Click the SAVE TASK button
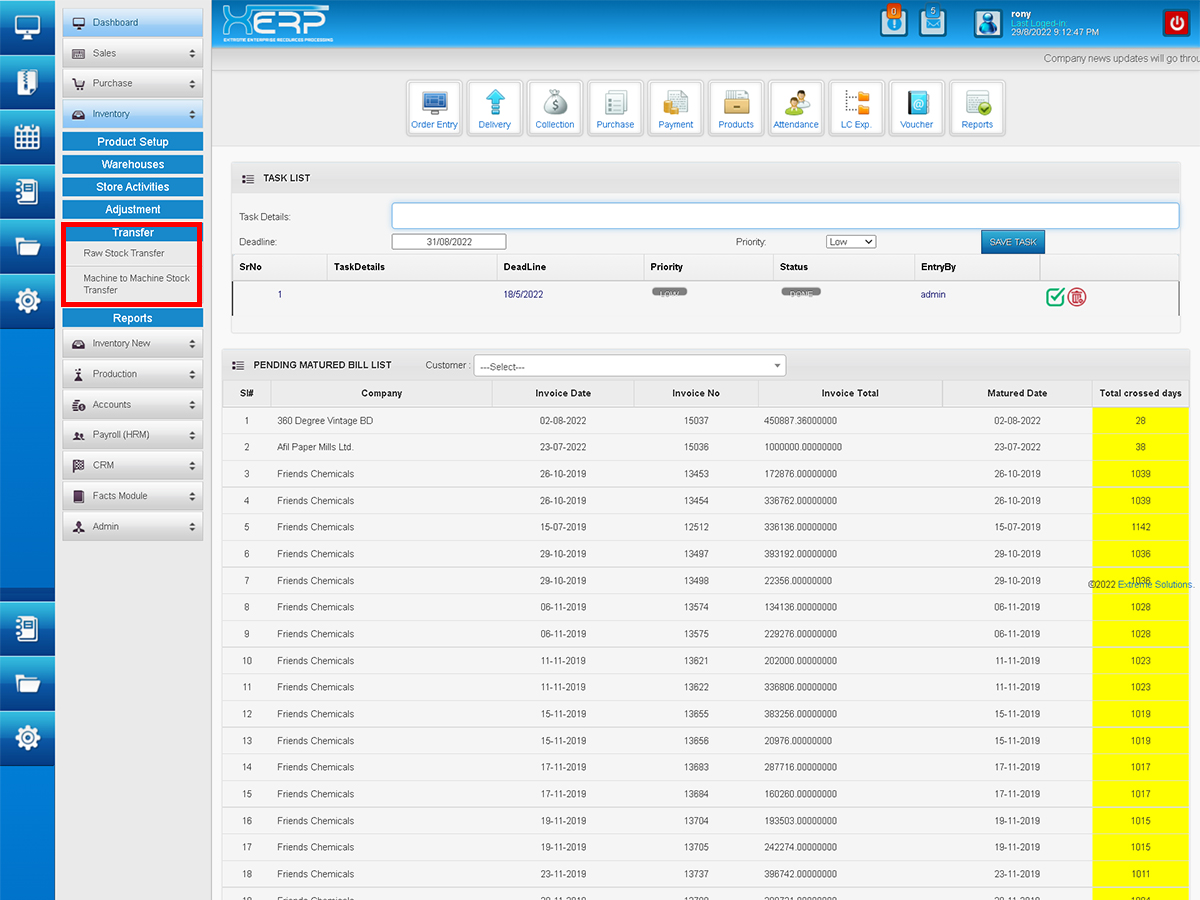Viewport: 1200px width, 900px height. [x=1012, y=242]
